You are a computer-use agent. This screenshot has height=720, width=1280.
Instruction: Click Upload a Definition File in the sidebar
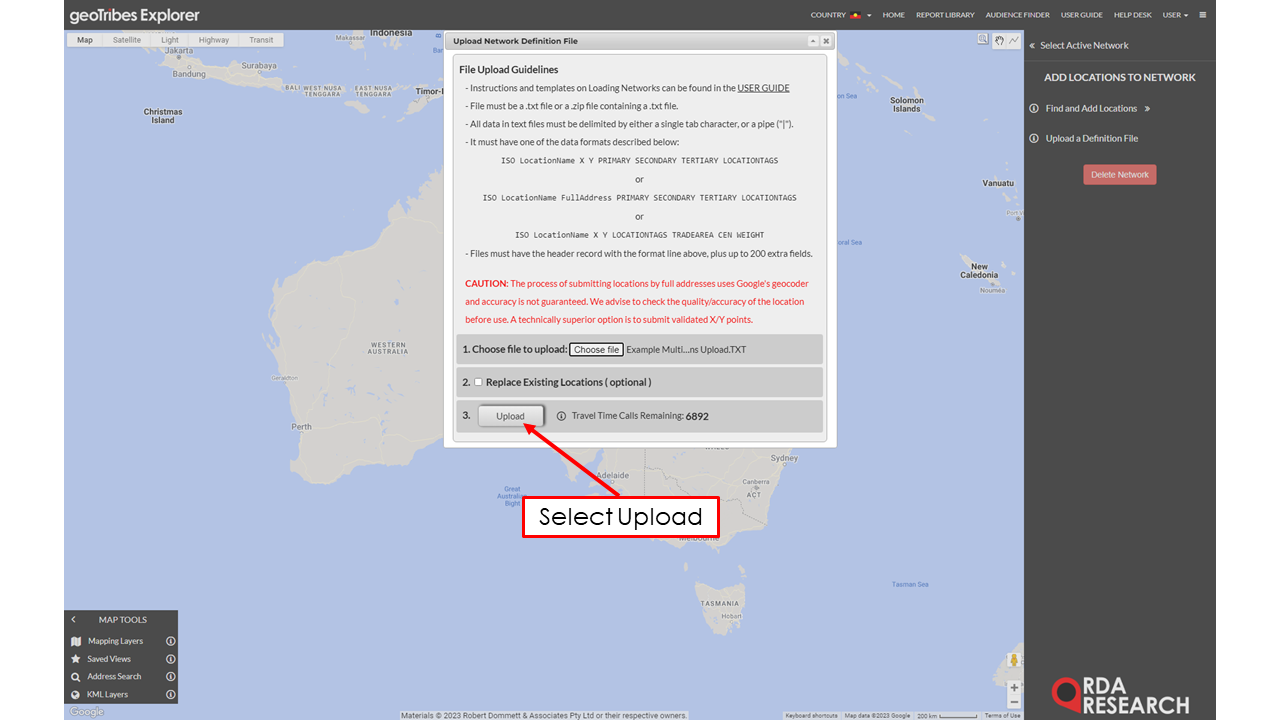click(x=1092, y=138)
